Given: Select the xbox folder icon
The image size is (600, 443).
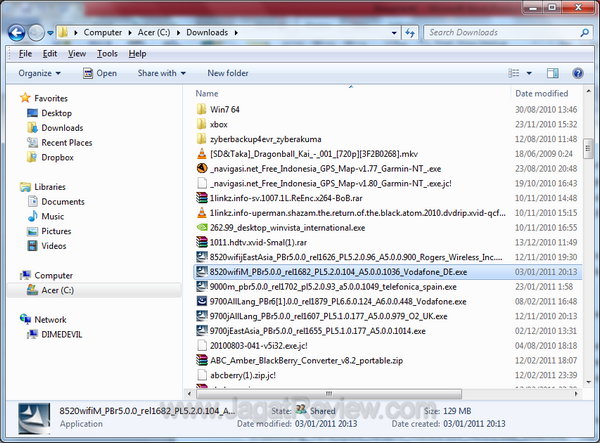Looking at the screenshot, I should coord(202,124).
